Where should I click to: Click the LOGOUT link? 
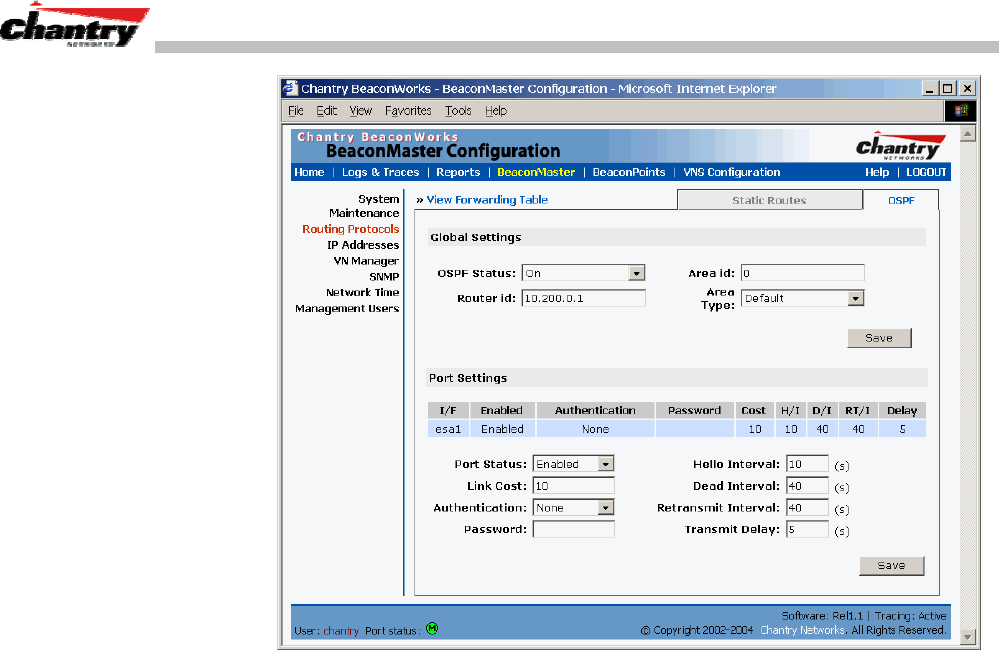coord(926,172)
